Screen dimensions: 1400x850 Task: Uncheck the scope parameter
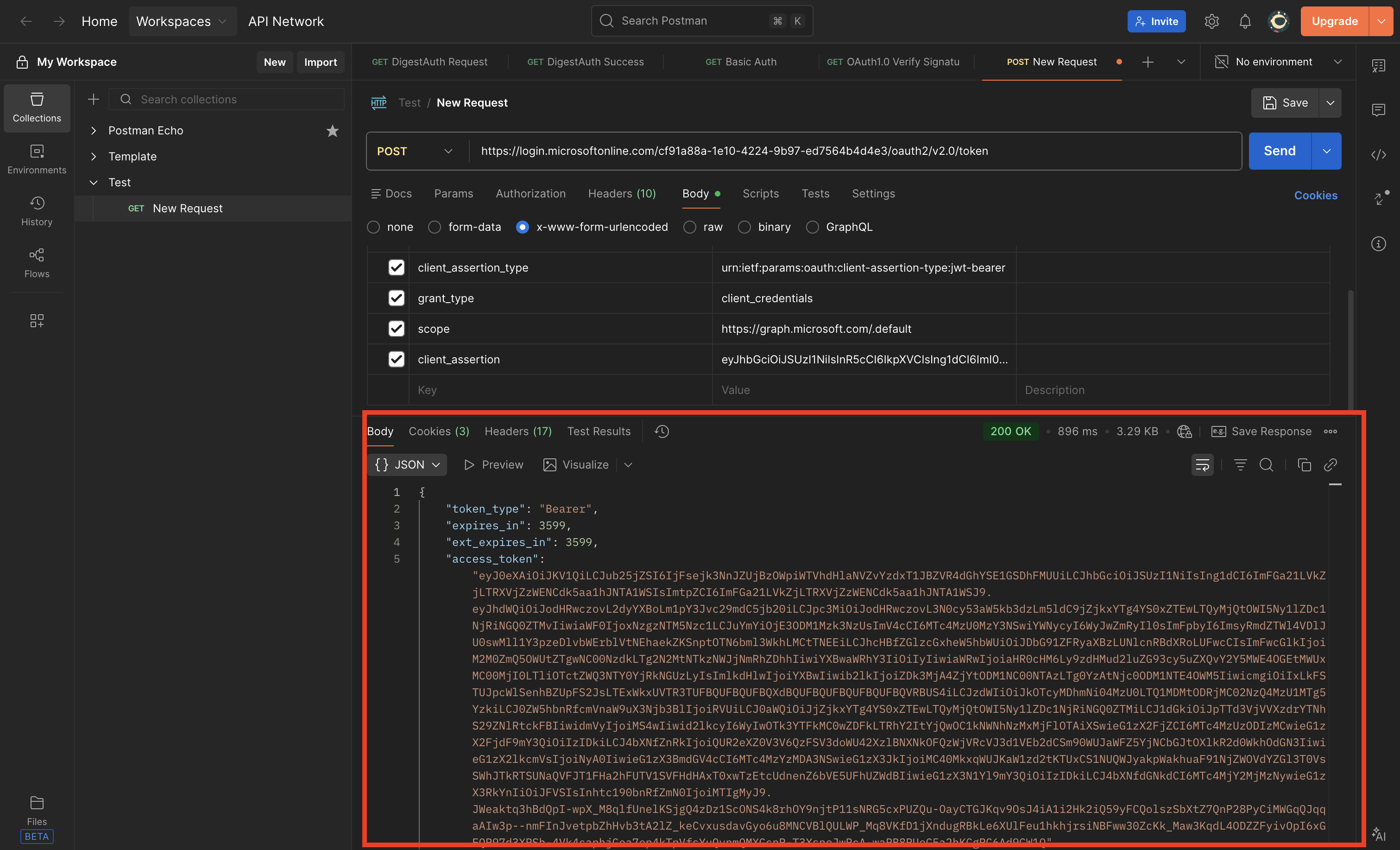(x=396, y=329)
